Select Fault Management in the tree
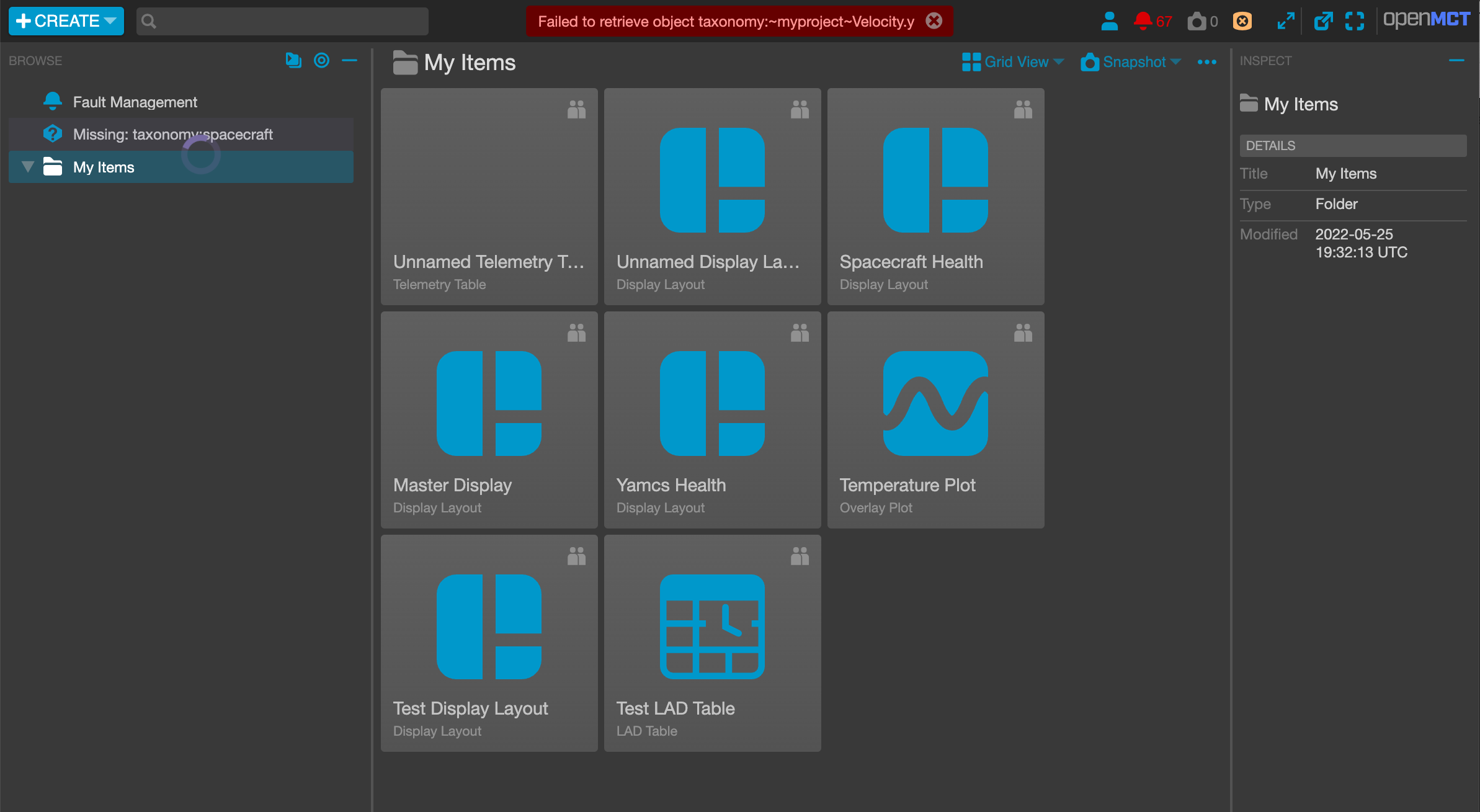 click(135, 102)
